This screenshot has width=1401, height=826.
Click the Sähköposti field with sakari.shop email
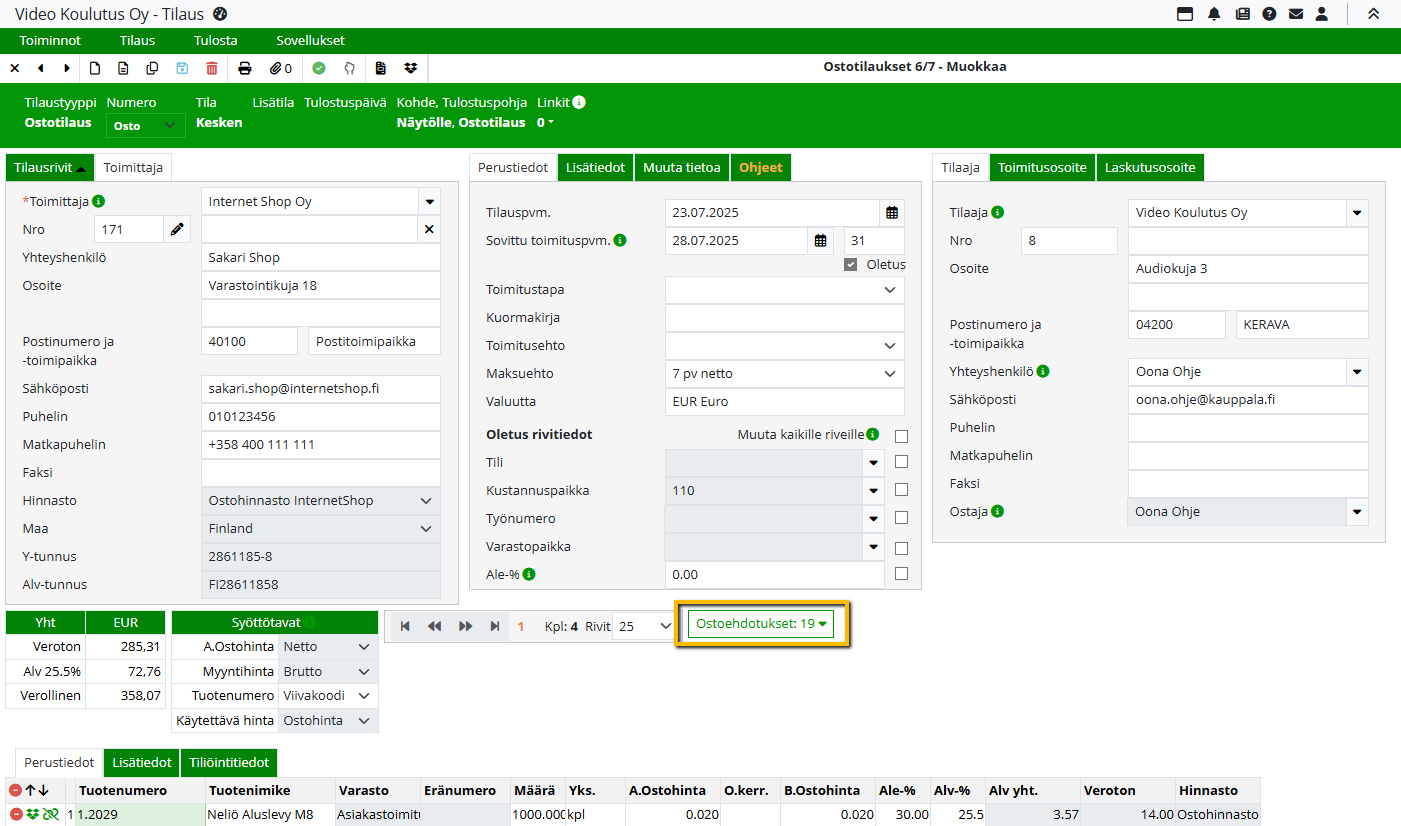tap(320, 389)
